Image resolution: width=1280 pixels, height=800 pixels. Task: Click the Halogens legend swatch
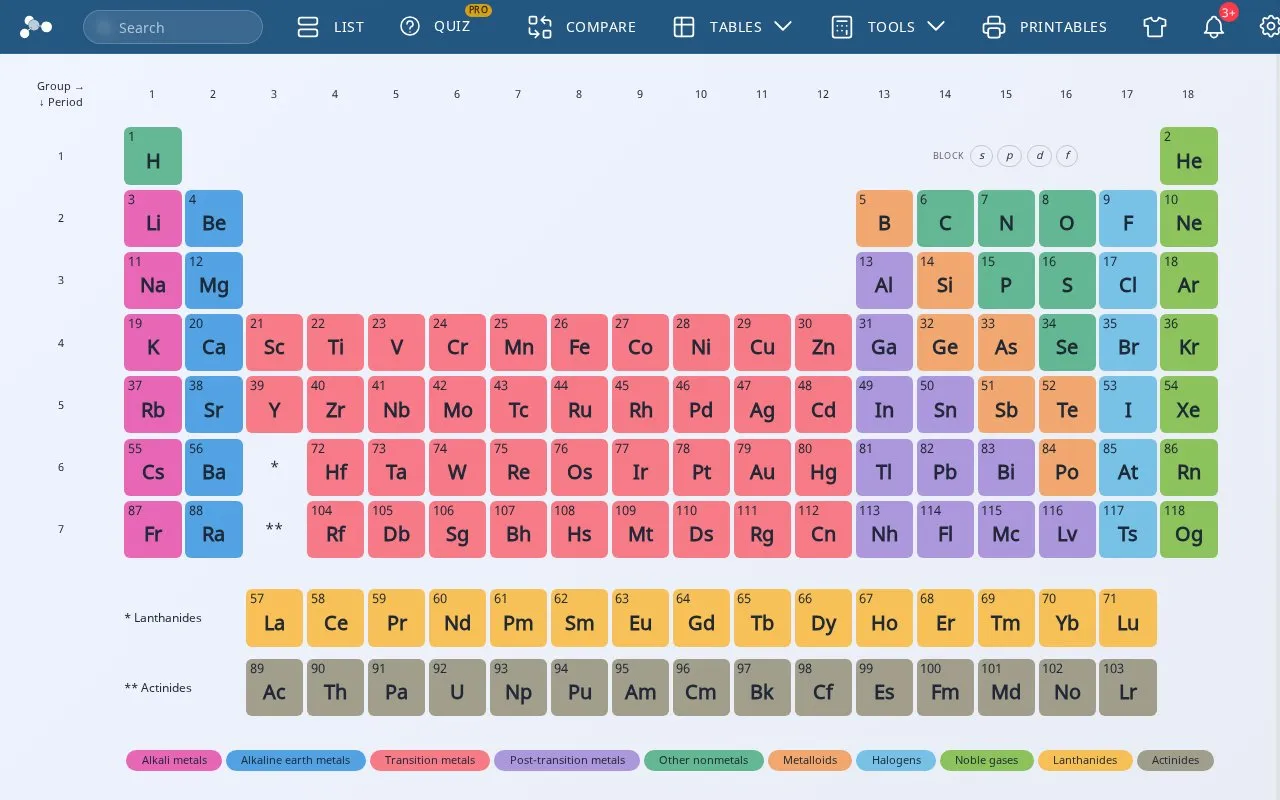coord(896,760)
